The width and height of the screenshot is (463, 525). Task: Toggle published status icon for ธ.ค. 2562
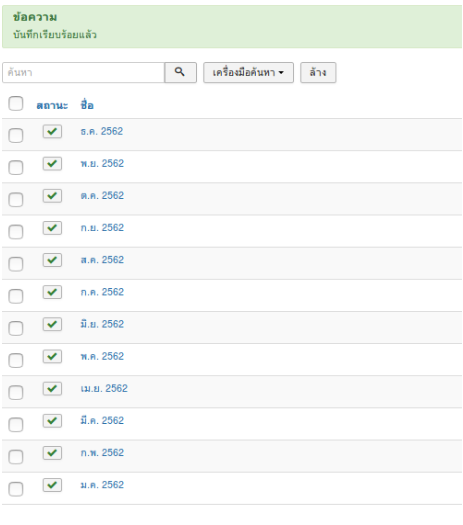52,131
